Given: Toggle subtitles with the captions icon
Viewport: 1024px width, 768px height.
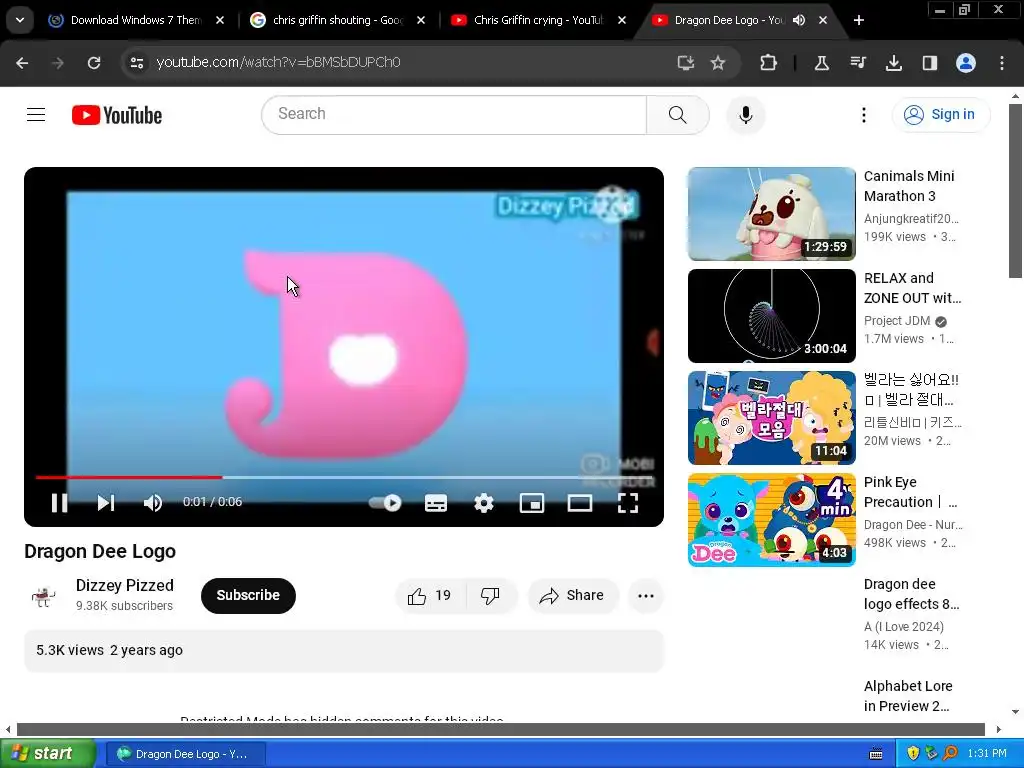Looking at the screenshot, I should pos(436,503).
